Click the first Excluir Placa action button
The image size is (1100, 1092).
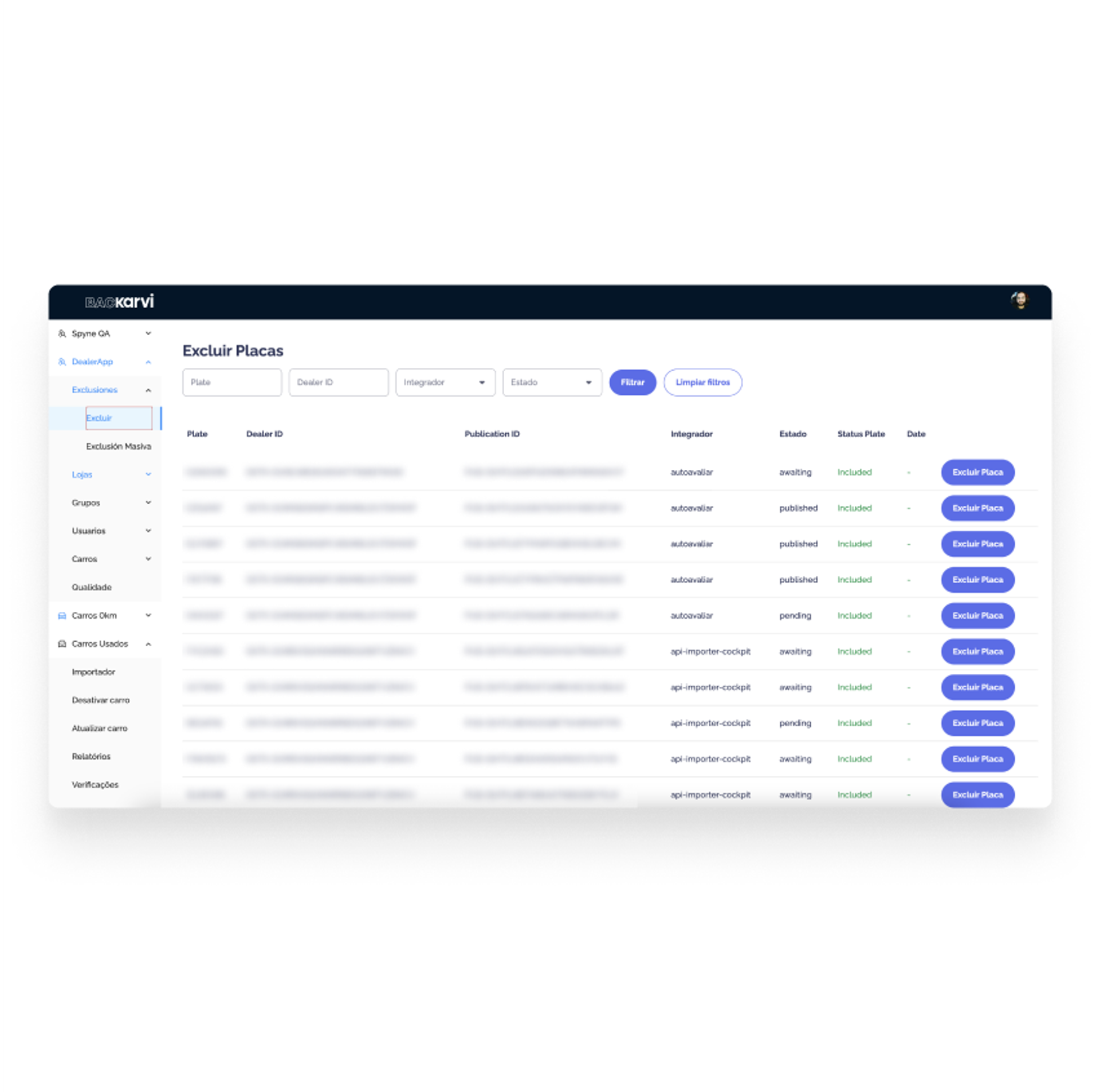[977, 472]
